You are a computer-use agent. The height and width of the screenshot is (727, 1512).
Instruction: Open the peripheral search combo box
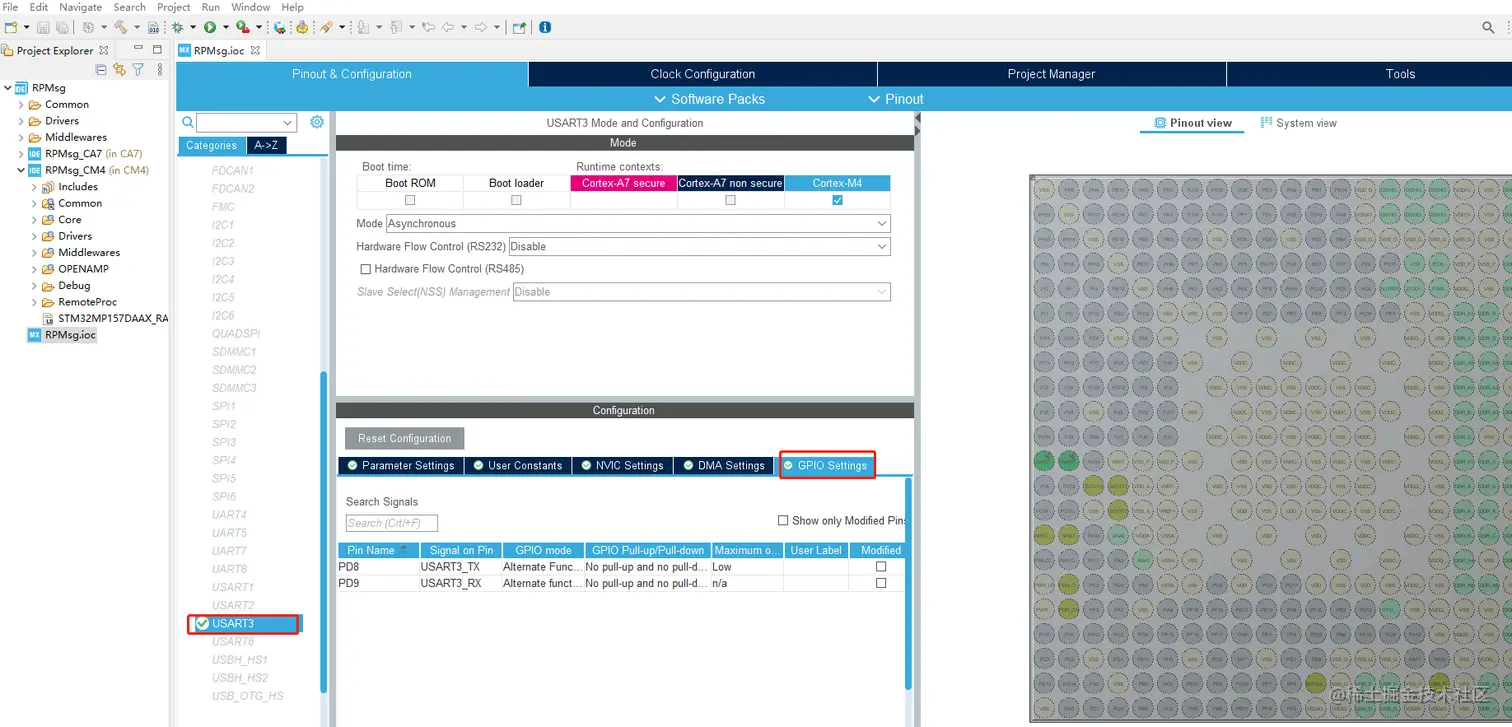247,122
